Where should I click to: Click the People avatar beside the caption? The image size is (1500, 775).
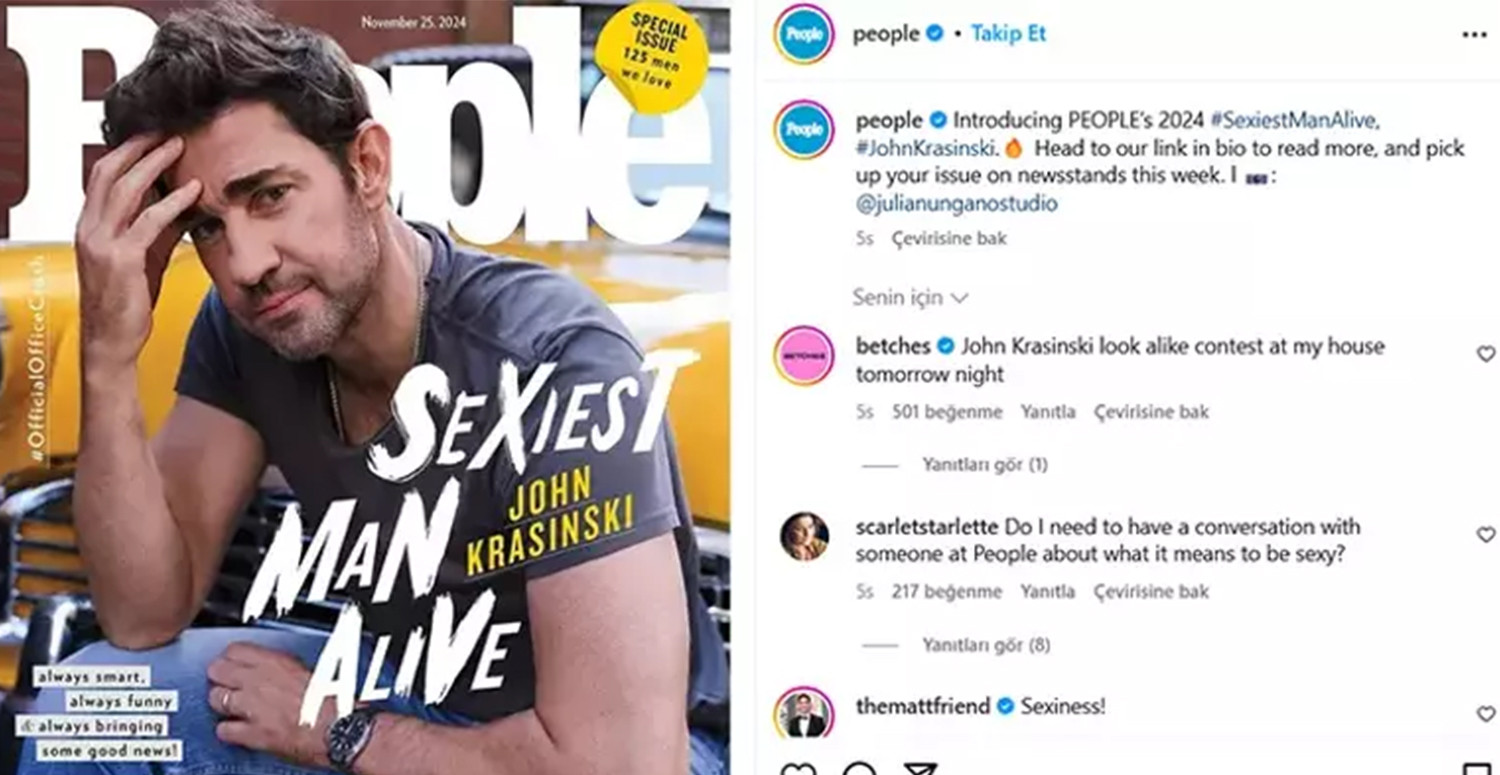pyautogui.click(x=804, y=130)
